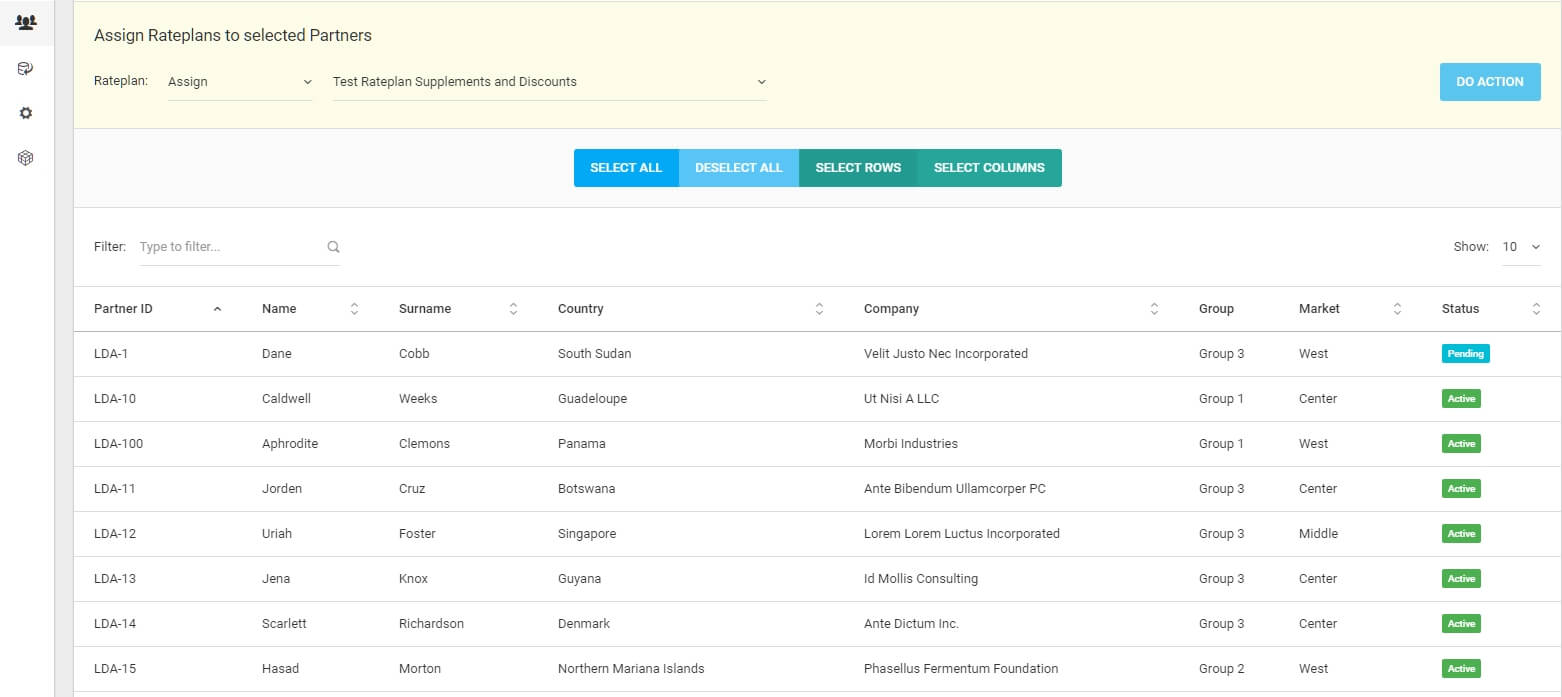Switch to SELECT COLUMNS mode
This screenshot has height=697, width=1562.
click(x=989, y=168)
